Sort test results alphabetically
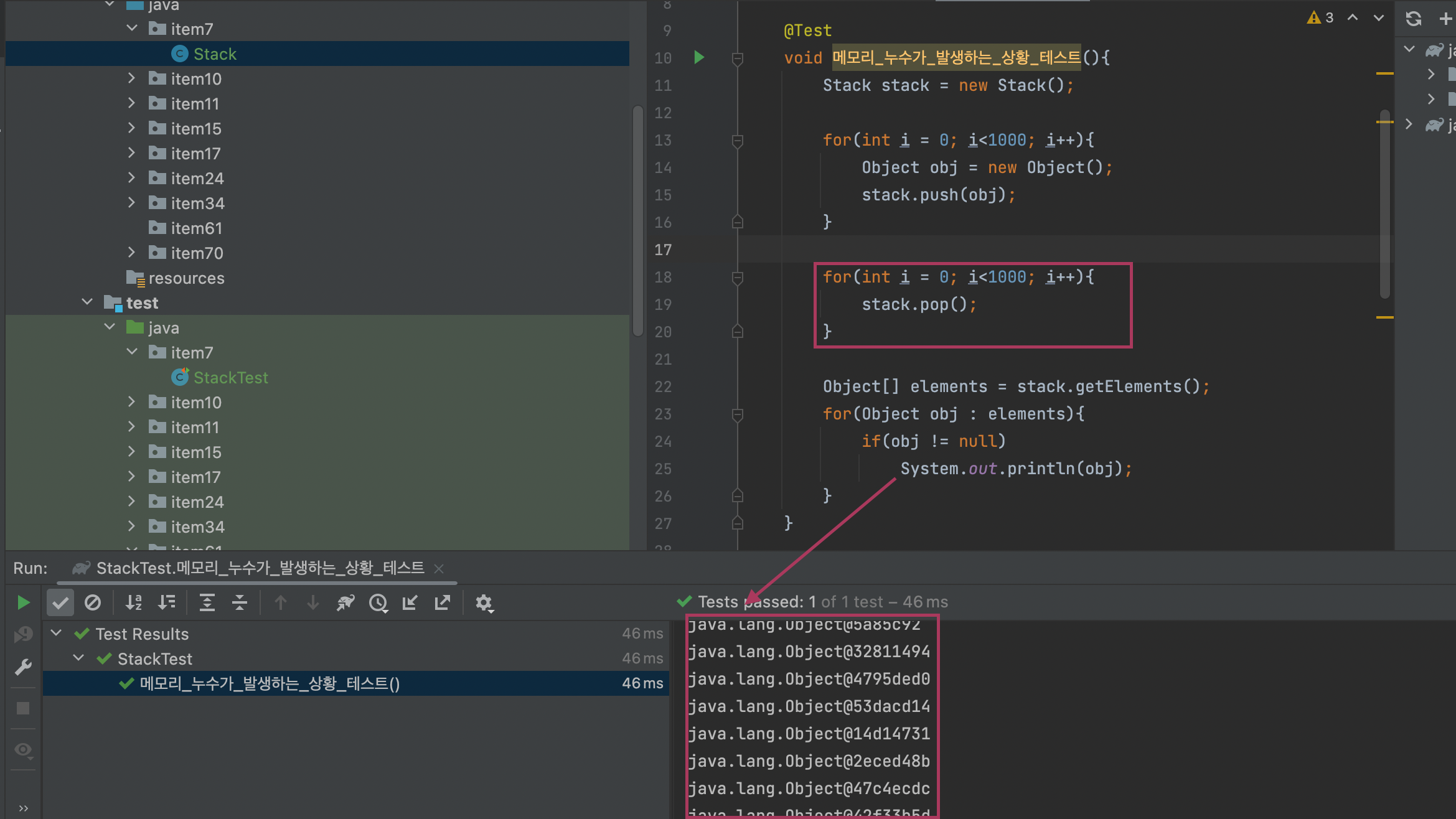The height and width of the screenshot is (819, 1456). point(133,602)
